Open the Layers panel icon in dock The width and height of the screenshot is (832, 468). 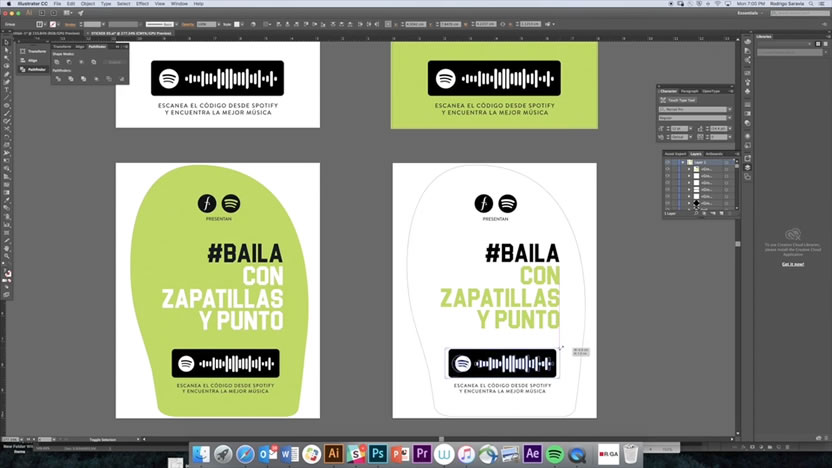[x=748, y=167]
